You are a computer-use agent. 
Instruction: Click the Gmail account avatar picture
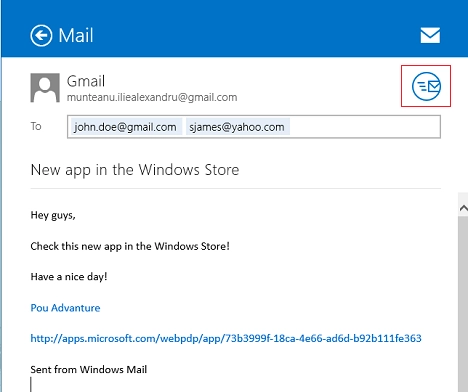click(x=45, y=88)
